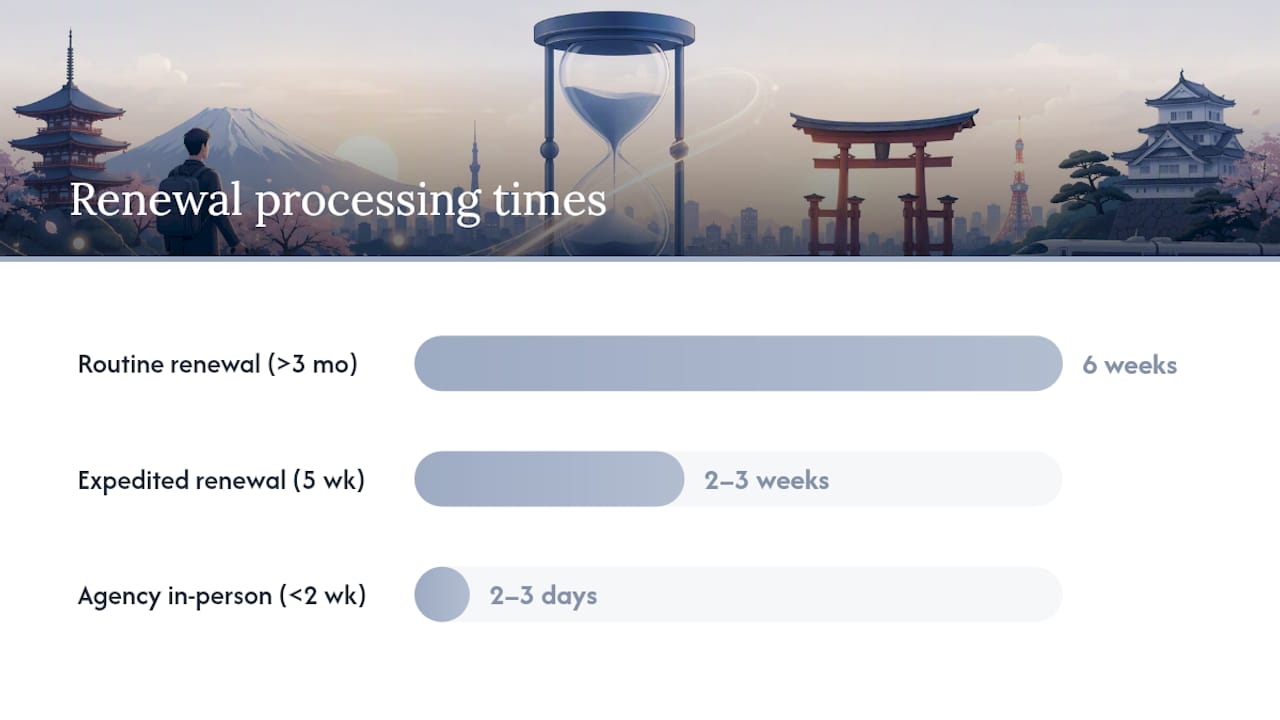Select the '2–3 days' value text
1280x720 pixels.
[x=543, y=596]
